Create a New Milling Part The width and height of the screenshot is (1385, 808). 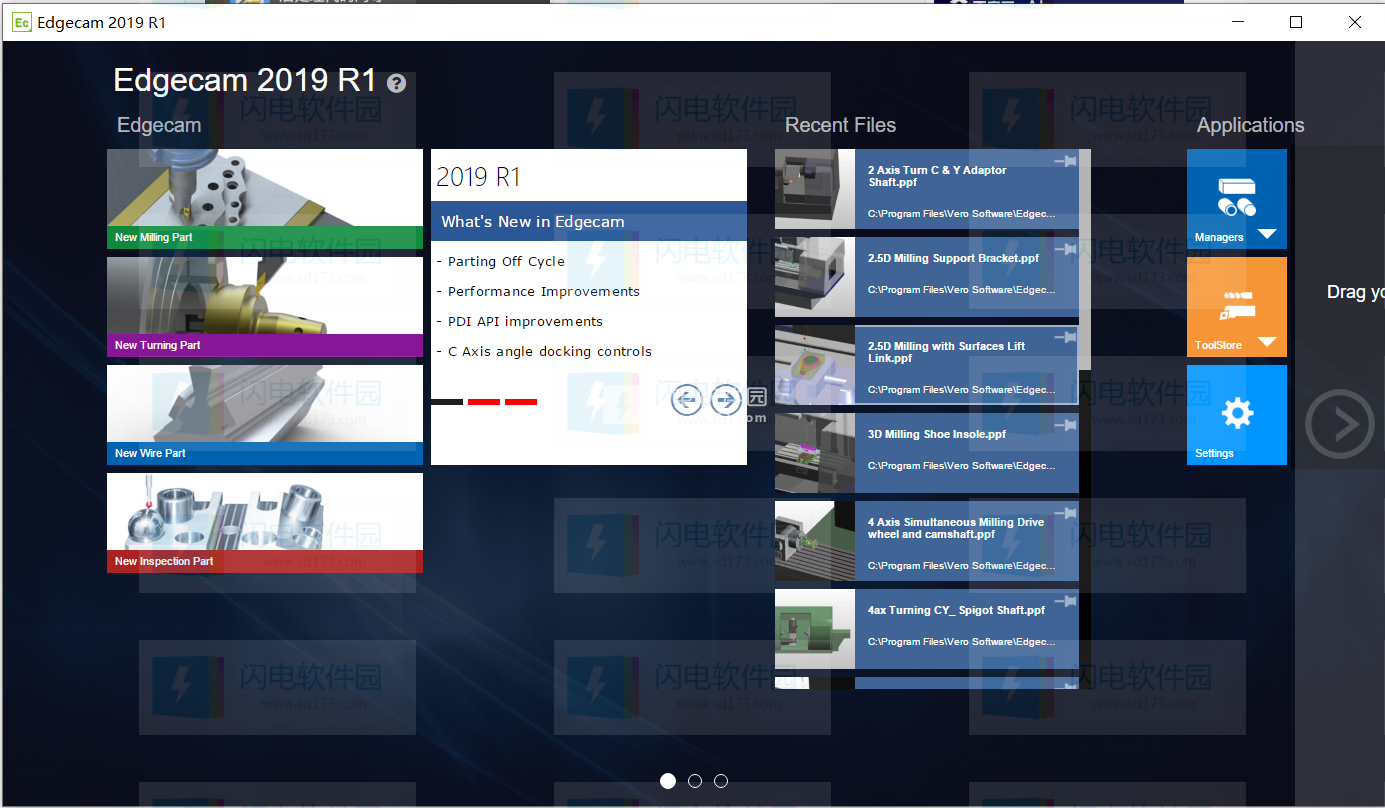[265, 198]
